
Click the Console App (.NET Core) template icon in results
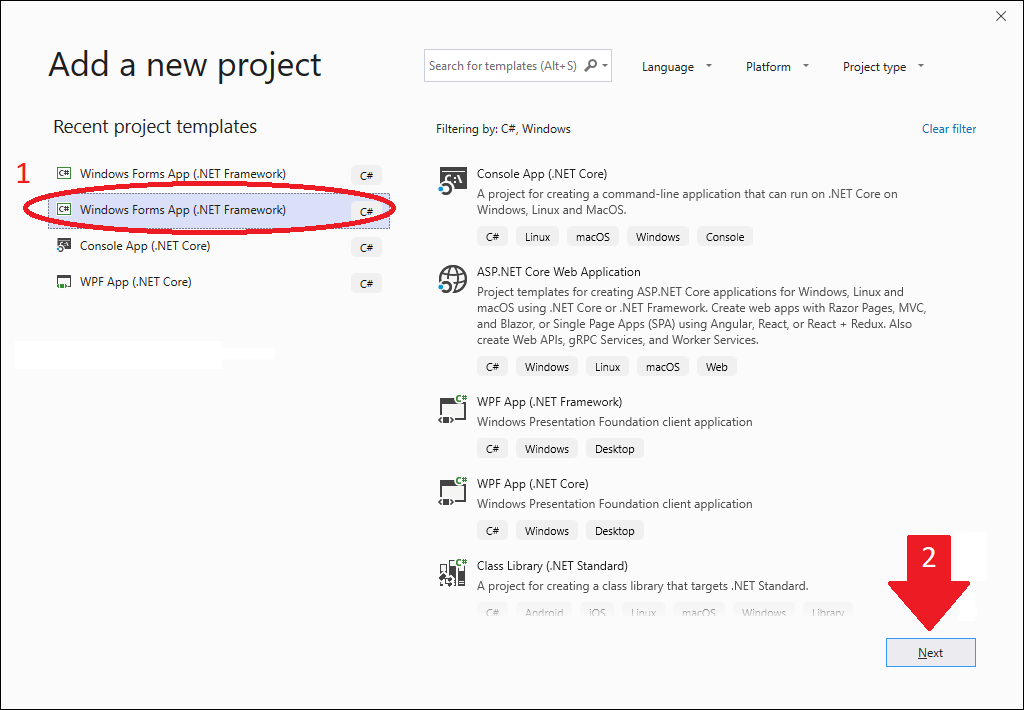coord(453,180)
